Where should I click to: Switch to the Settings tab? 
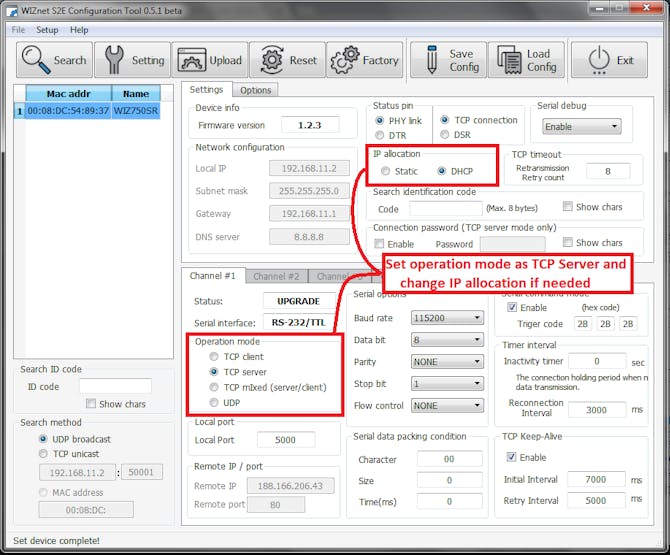206,89
